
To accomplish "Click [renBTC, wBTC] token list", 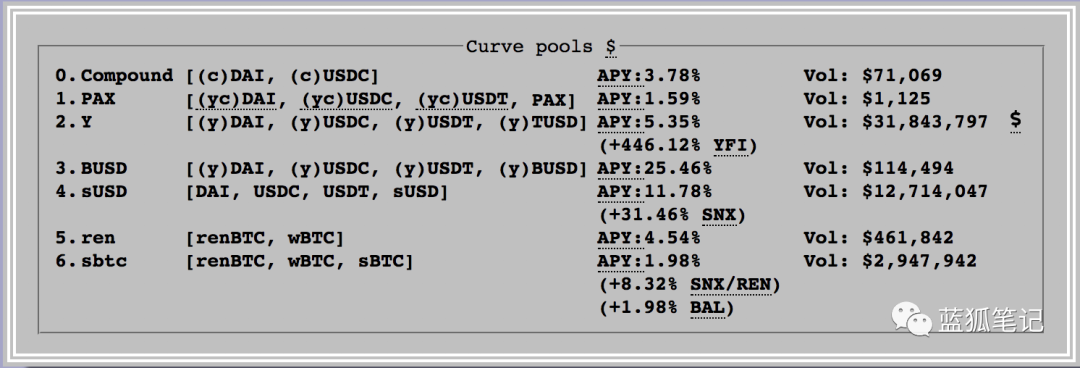I will point(265,238).
